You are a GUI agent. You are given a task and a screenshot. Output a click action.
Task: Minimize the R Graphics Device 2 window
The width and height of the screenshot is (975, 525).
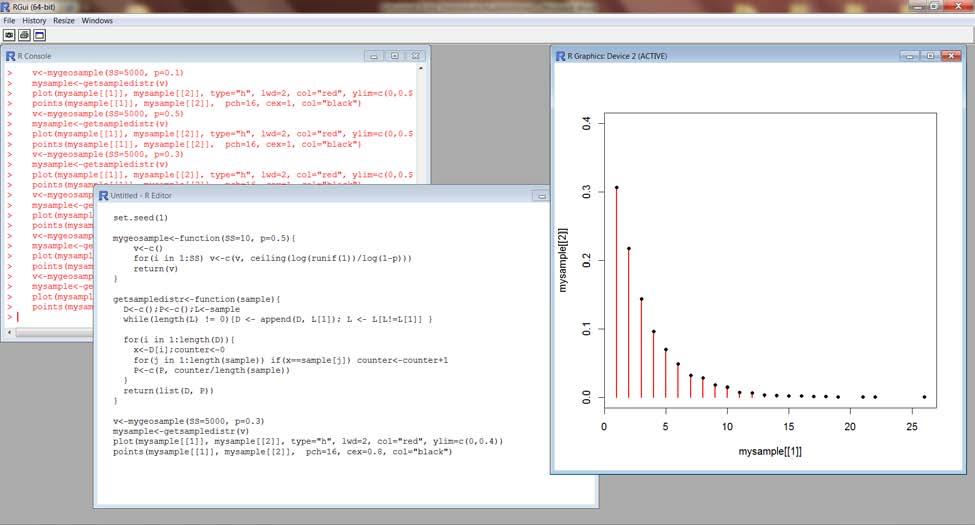coord(910,56)
